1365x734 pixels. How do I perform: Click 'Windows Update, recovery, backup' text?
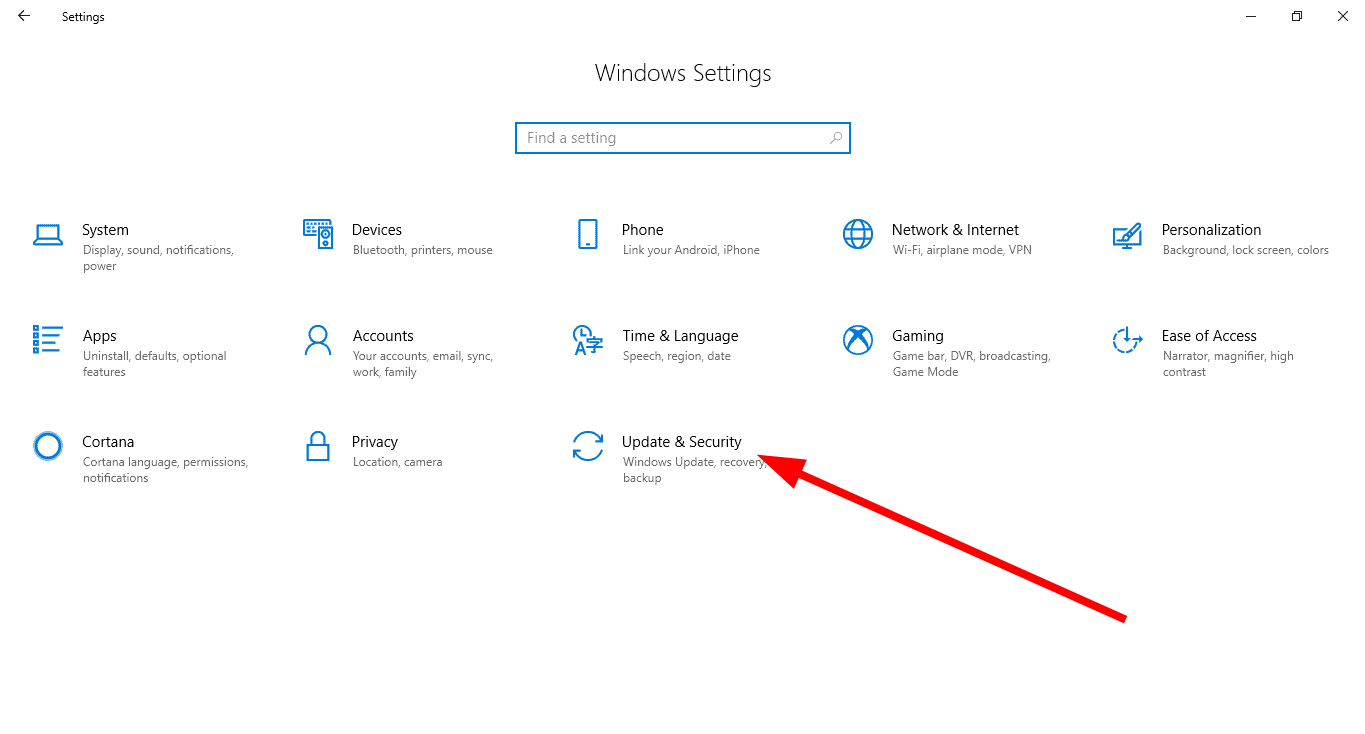pyautogui.click(x=693, y=470)
